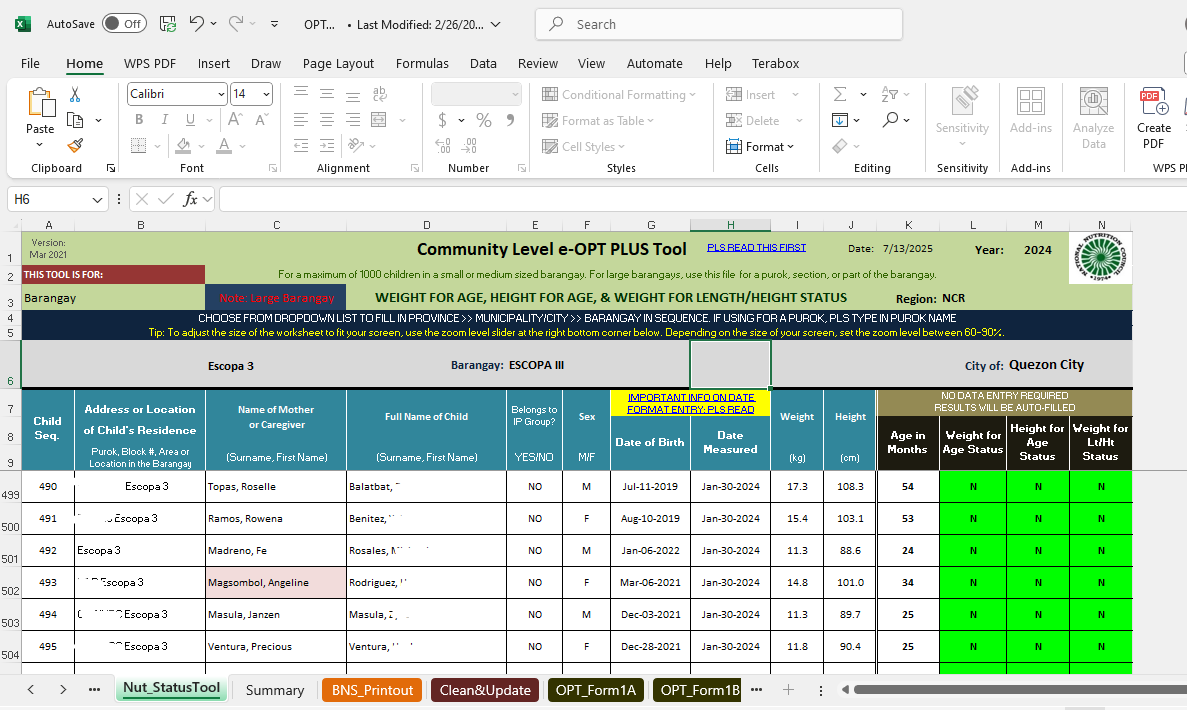Click Accounting Number Format dollar icon
The width and height of the screenshot is (1187, 710).
[x=442, y=120]
